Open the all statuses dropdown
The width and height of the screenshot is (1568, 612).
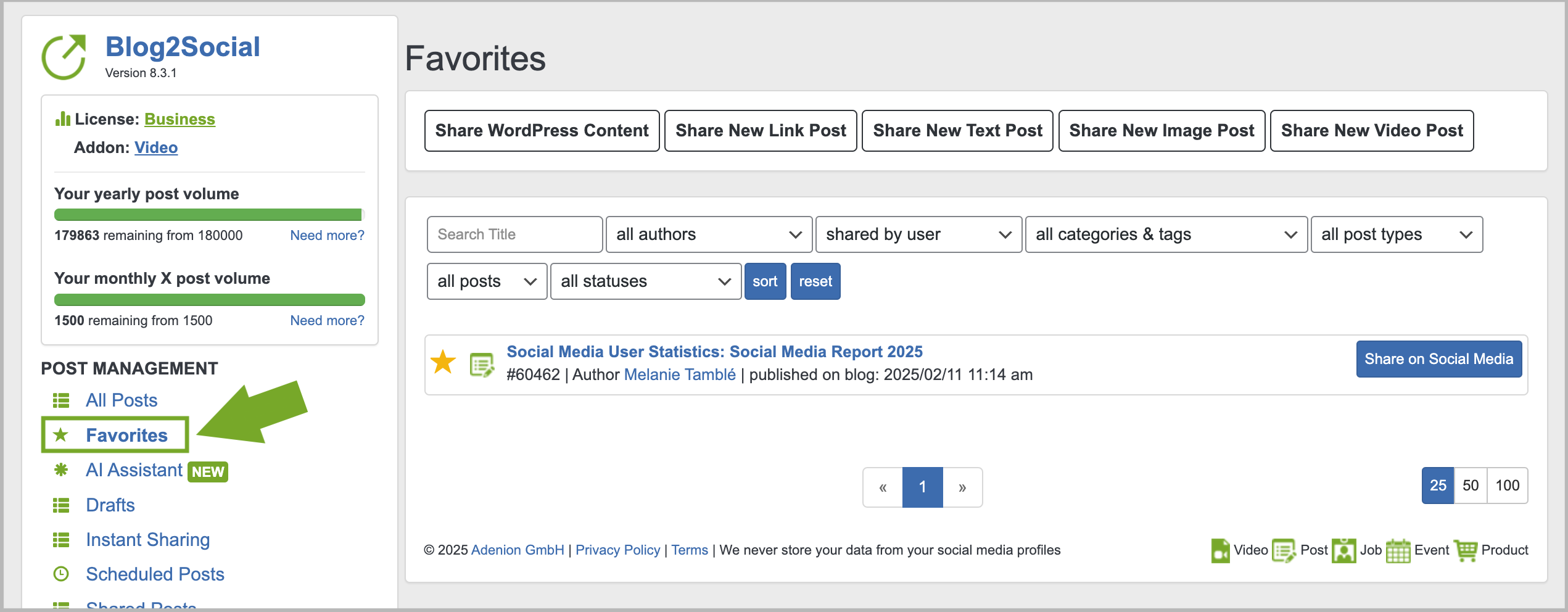(645, 281)
